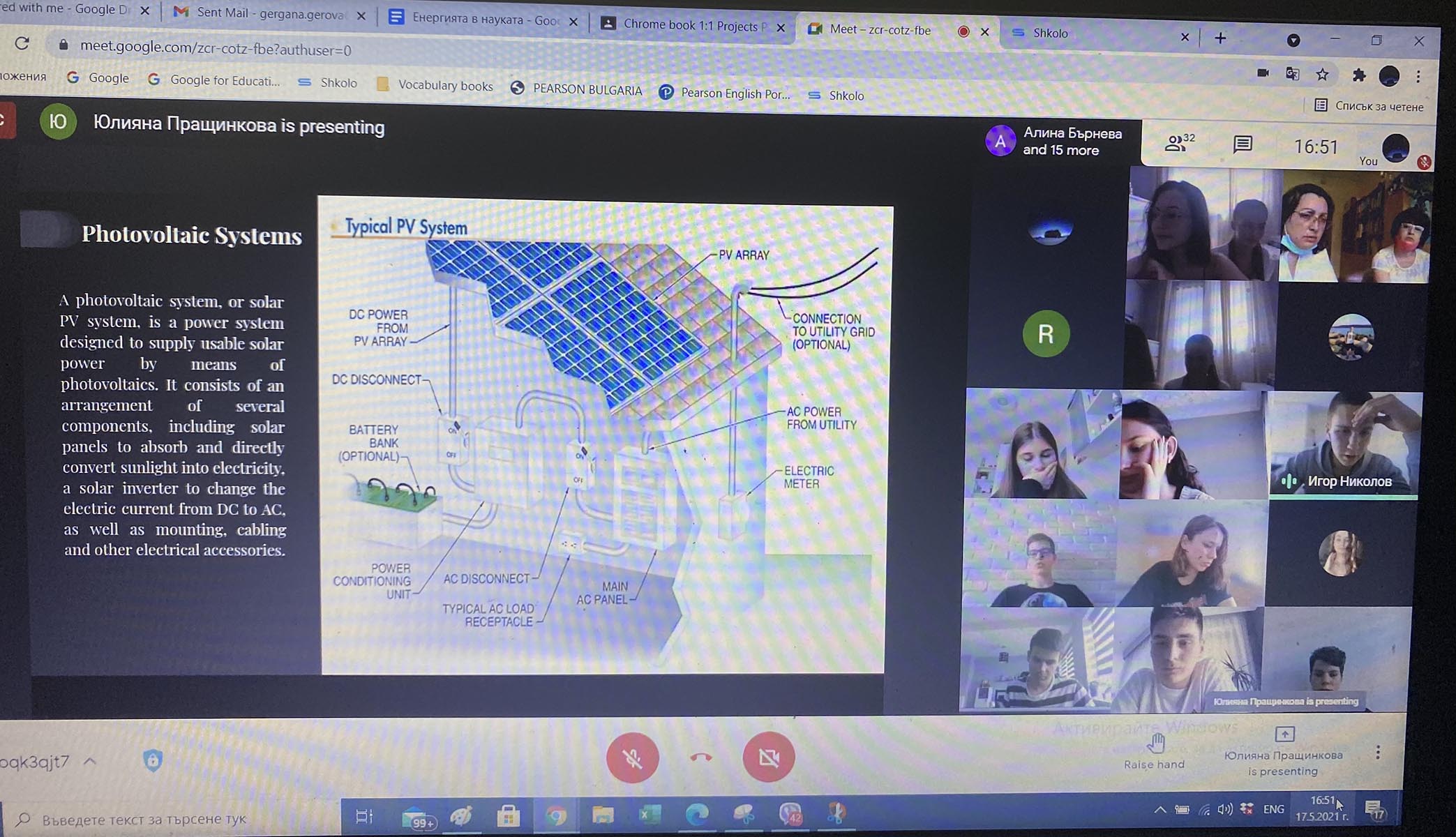Click the red hang up call button
The height and width of the screenshot is (837, 1456).
pos(701,757)
